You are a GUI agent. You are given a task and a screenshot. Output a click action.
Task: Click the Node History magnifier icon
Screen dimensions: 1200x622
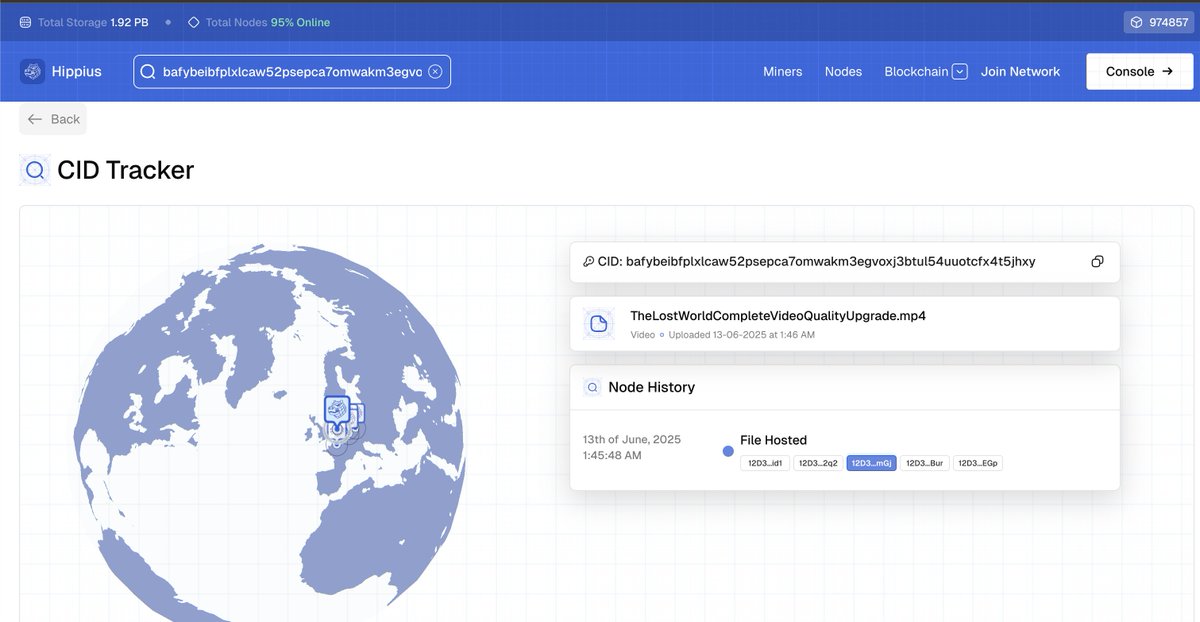(x=592, y=387)
